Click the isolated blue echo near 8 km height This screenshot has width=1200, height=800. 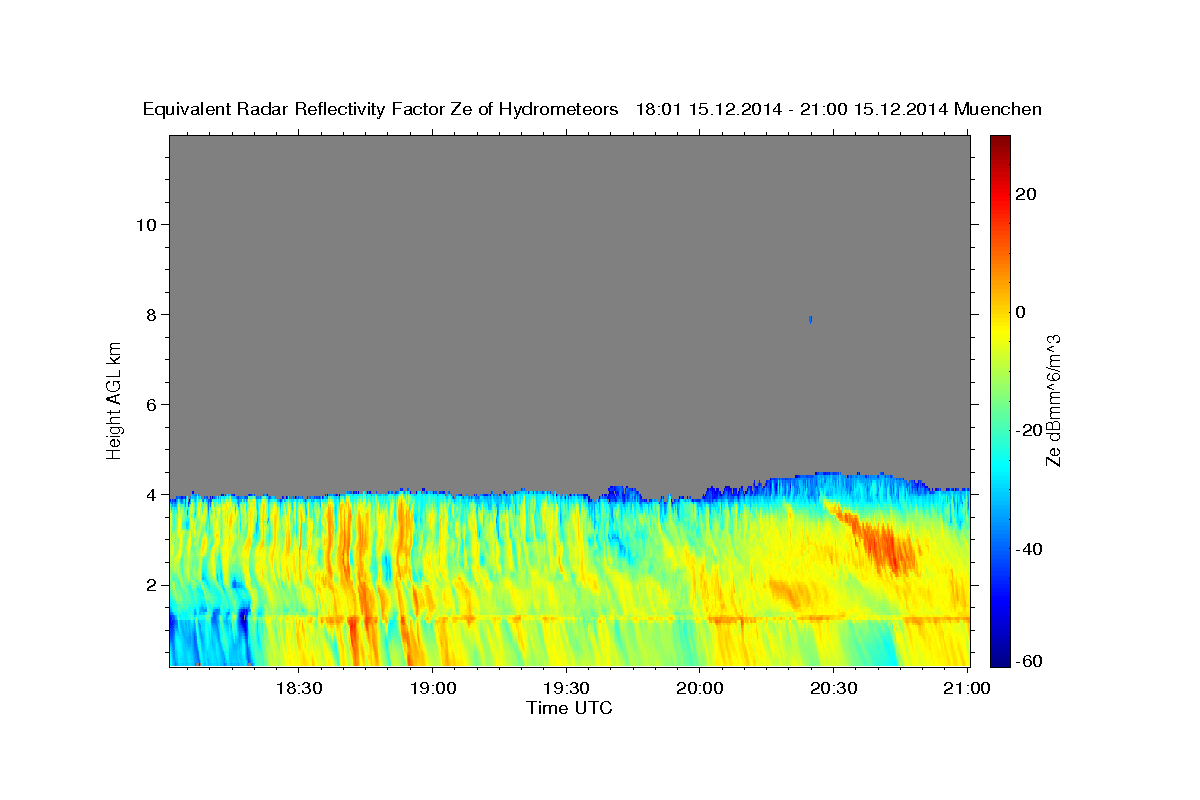pyautogui.click(x=810, y=319)
